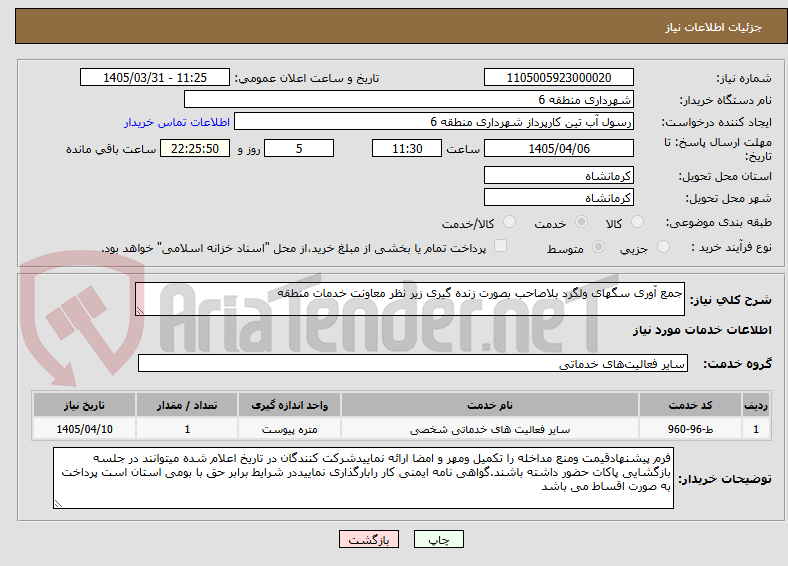
Task: Select the جزیی purchase type radio
Action: [x=663, y=246]
